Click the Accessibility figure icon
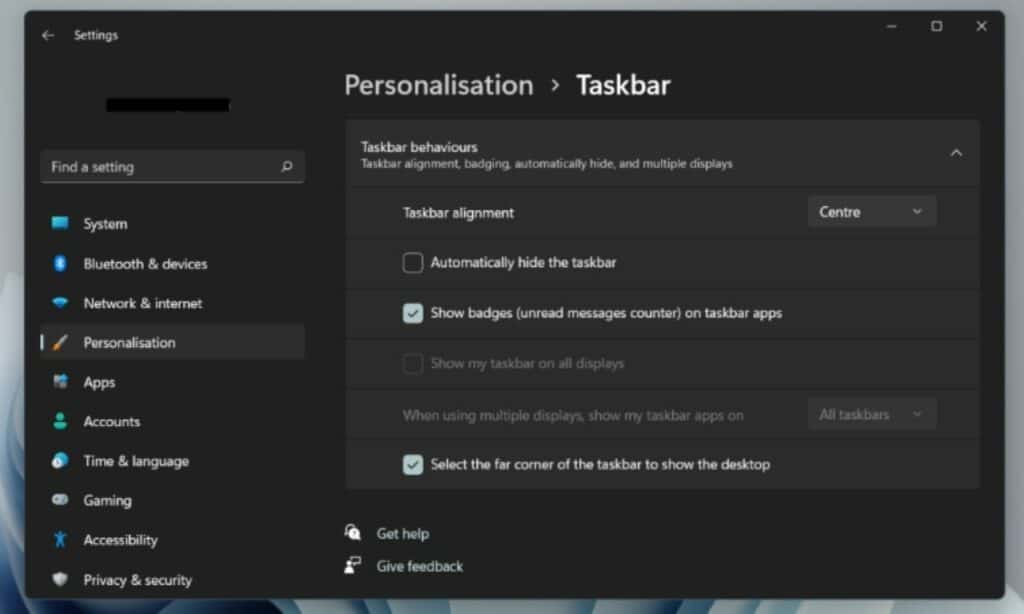1024x614 pixels. (x=60, y=540)
